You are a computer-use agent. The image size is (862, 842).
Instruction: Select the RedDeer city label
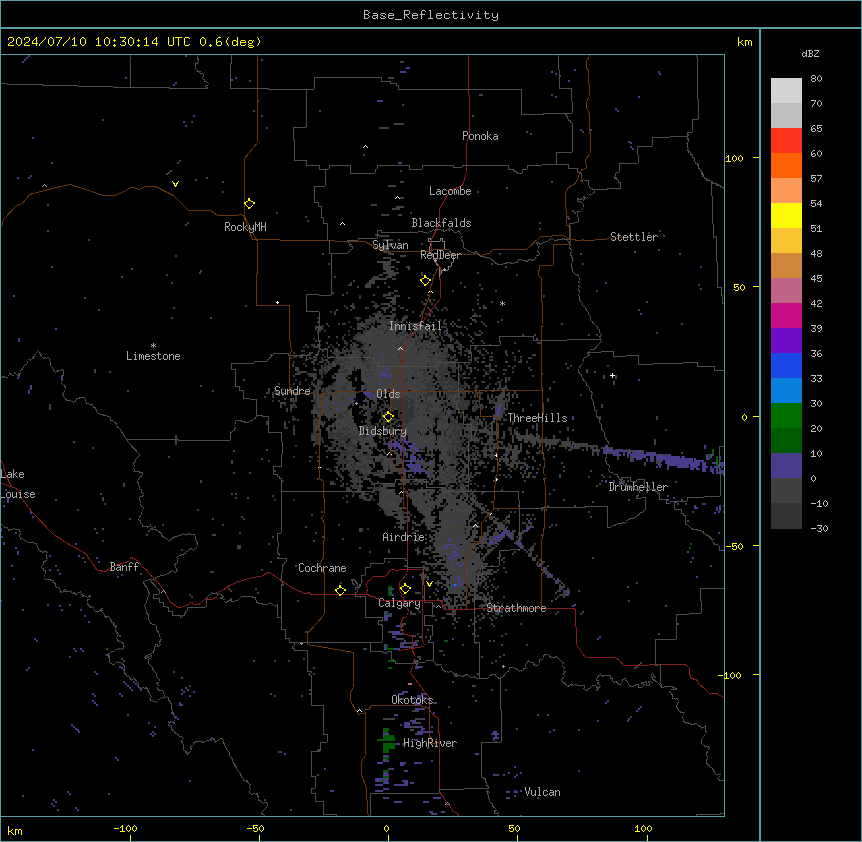point(440,255)
